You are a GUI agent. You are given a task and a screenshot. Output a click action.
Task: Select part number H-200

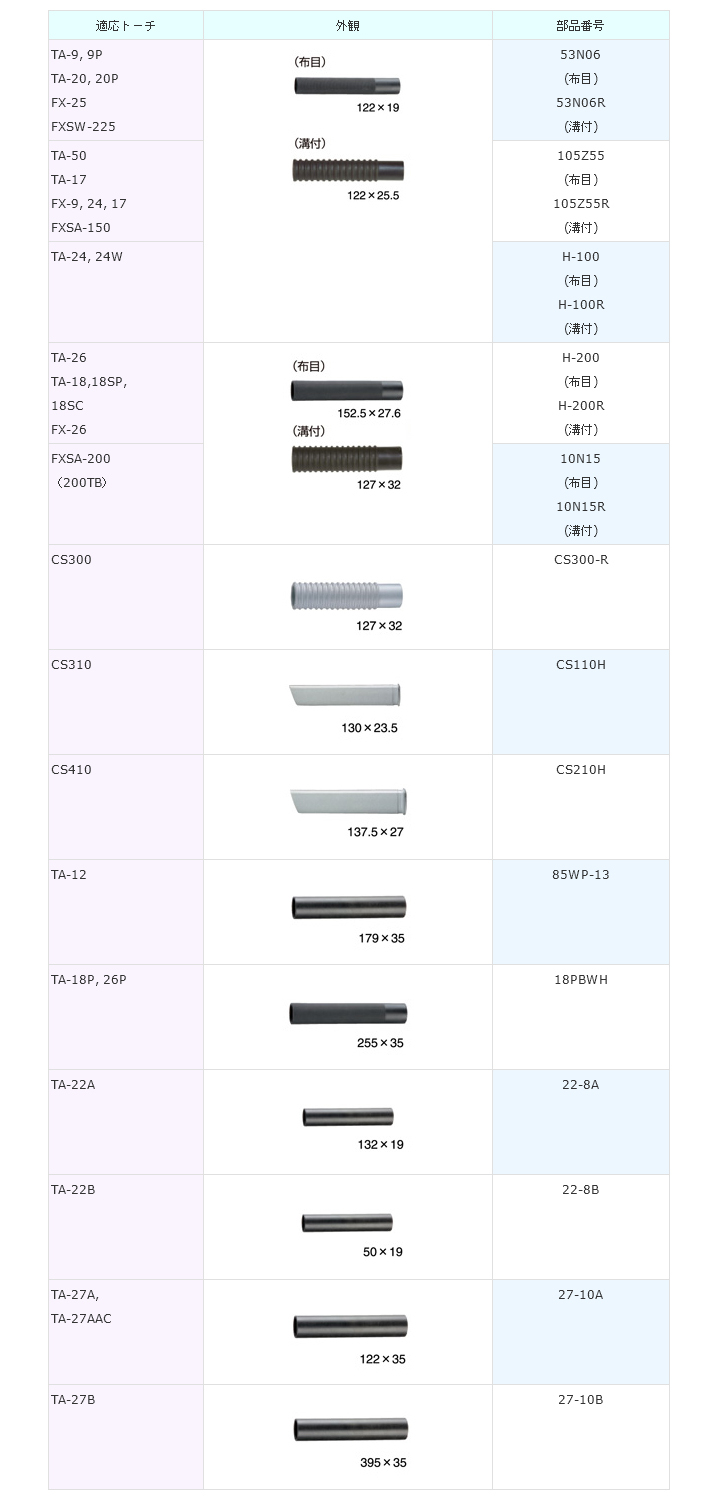point(580,358)
